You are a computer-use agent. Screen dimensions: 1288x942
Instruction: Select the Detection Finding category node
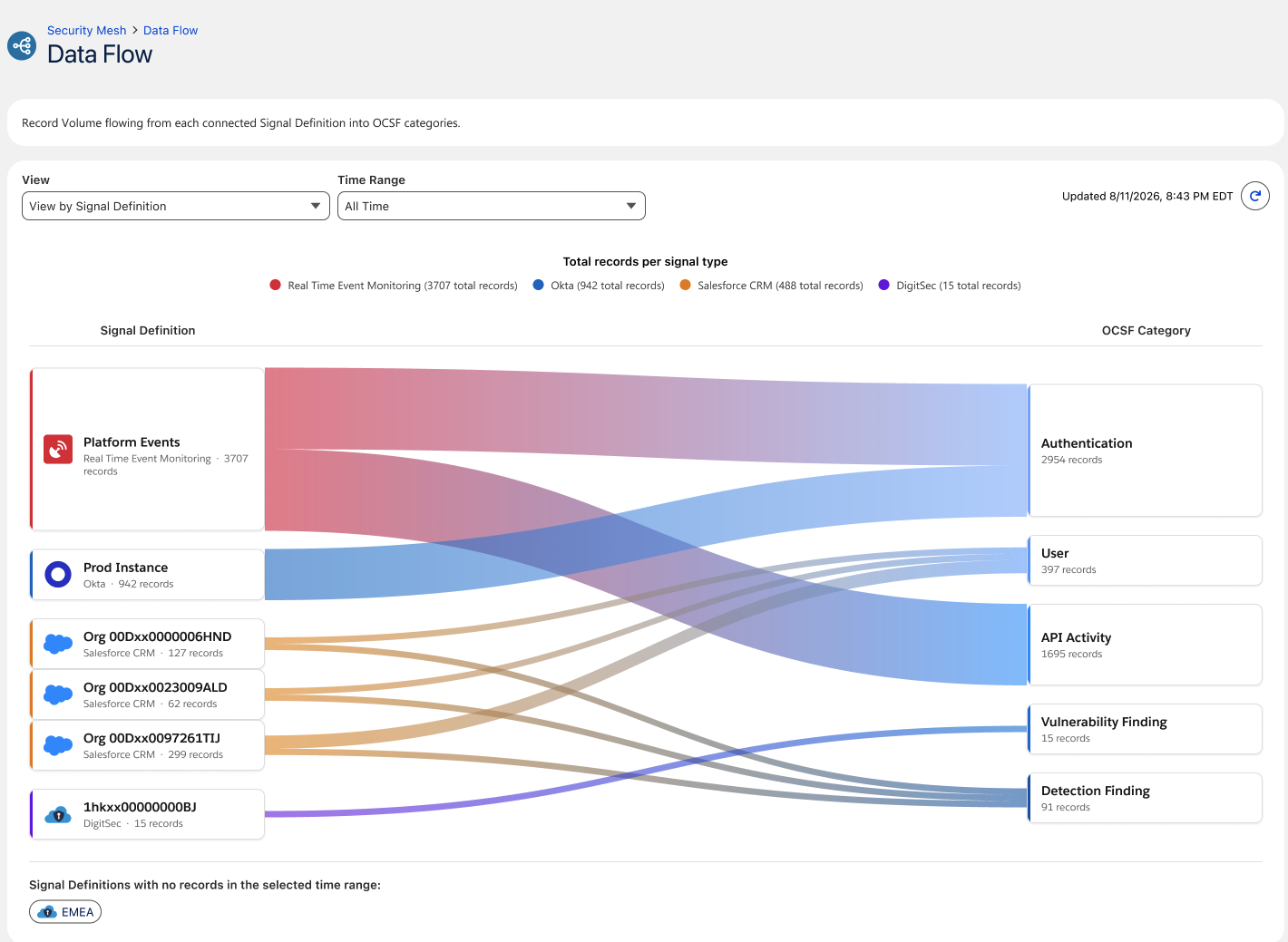point(1145,798)
